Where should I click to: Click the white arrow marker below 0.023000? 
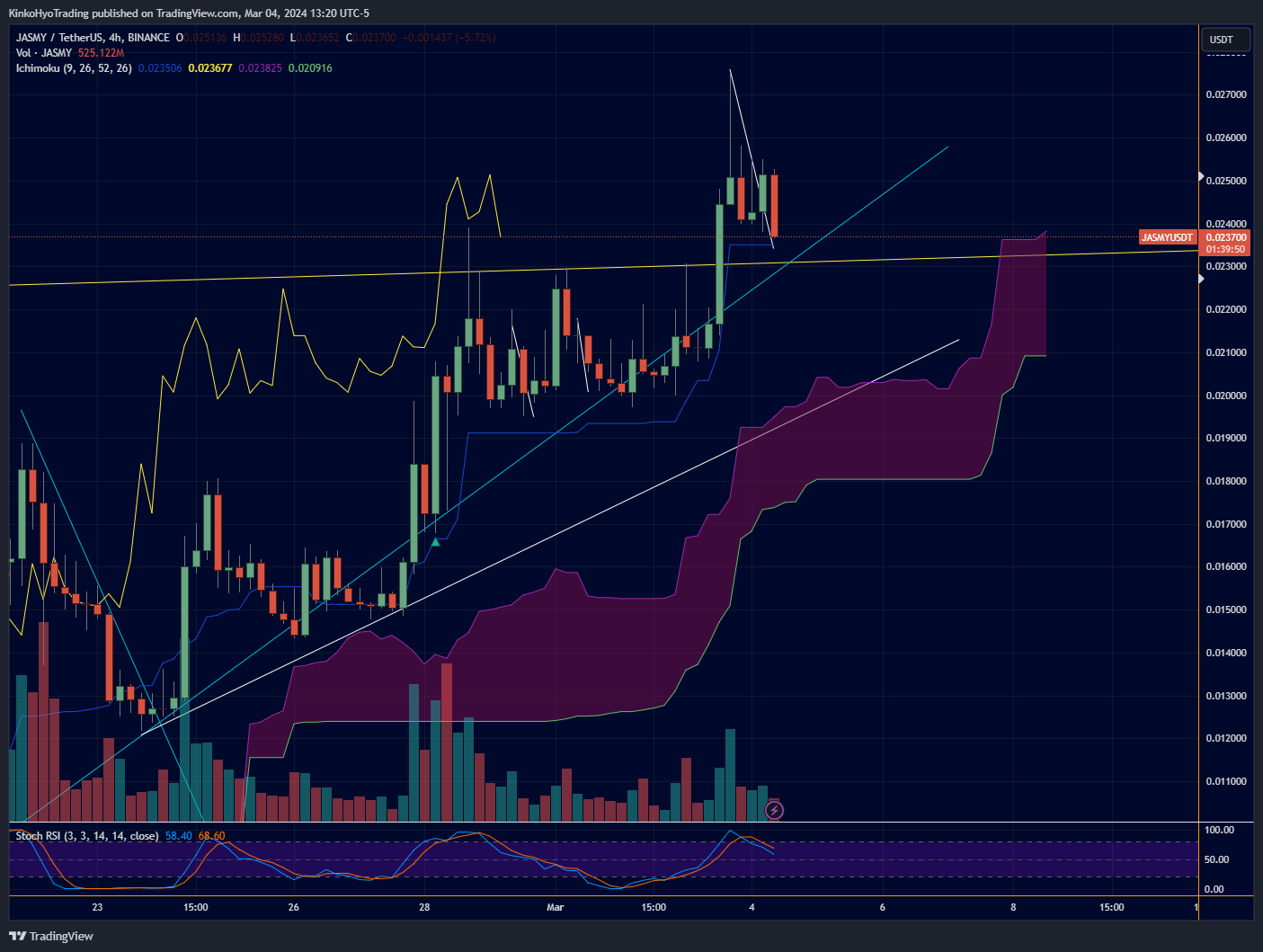pos(1201,279)
